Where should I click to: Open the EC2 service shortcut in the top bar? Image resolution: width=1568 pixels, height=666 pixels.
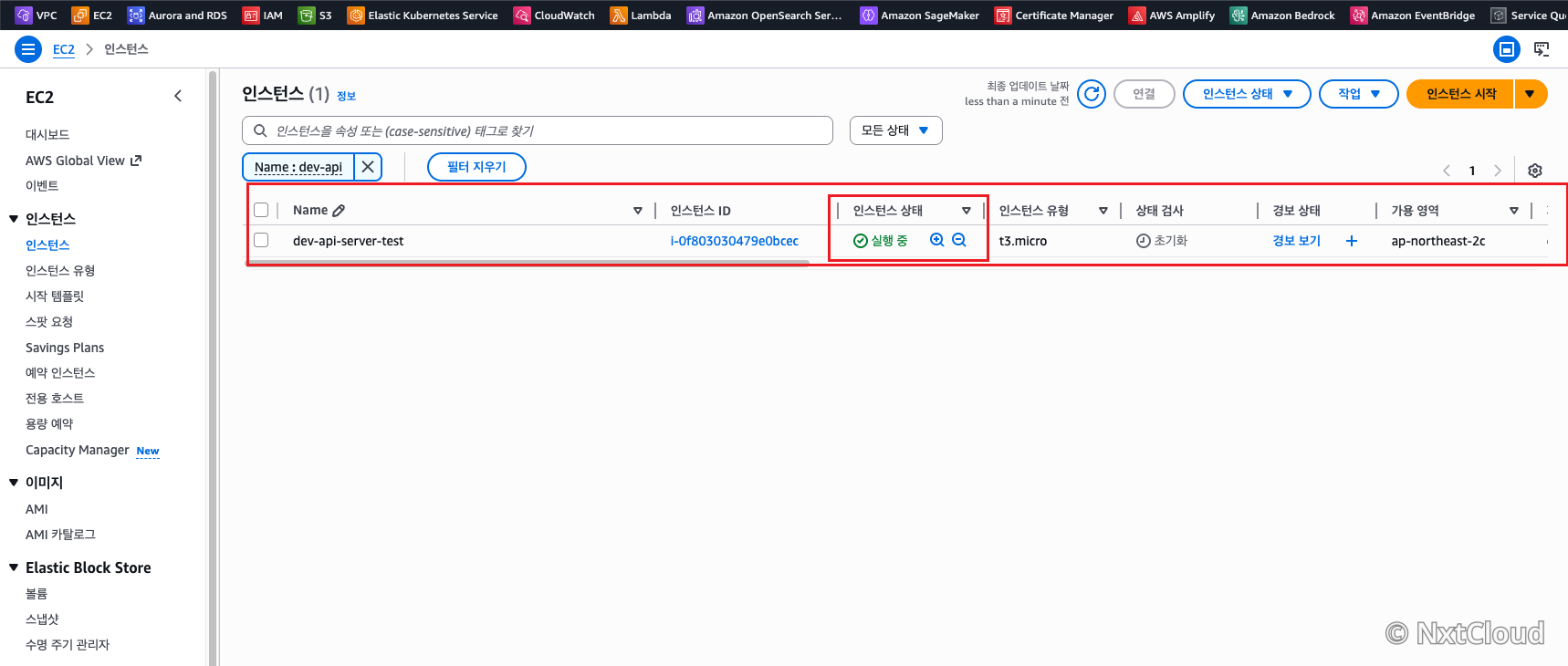[92, 15]
